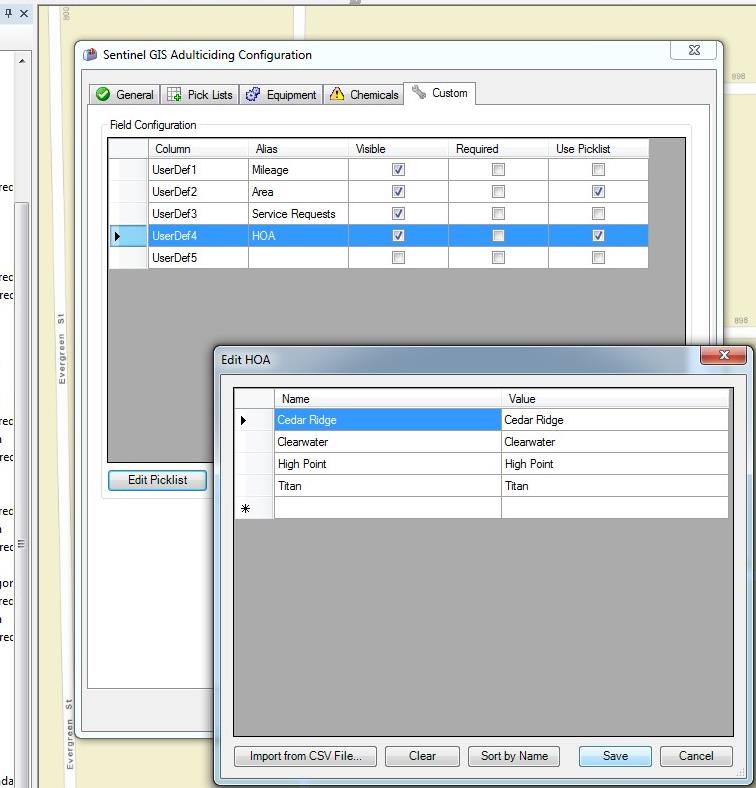Select the Area alias cell
The width and height of the screenshot is (756, 788).
click(x=298, y=192)
